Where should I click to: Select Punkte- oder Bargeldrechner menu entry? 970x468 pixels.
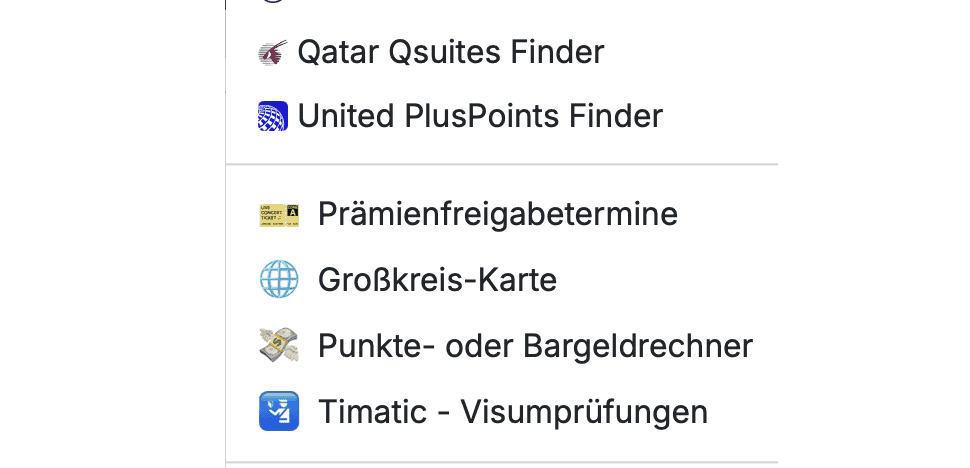(535, 346)
